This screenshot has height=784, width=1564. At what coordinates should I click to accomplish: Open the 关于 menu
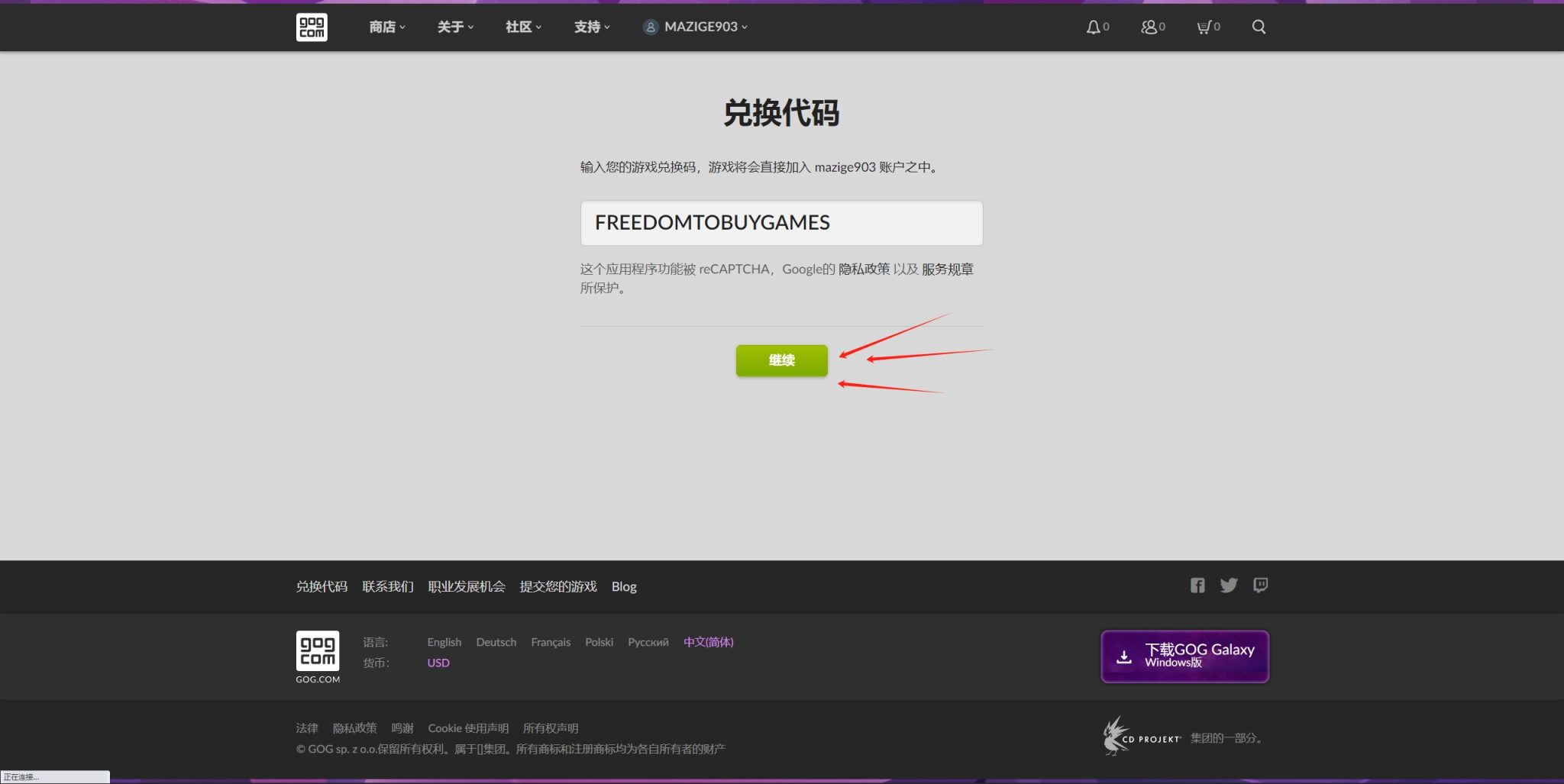(x=454, y=27)
